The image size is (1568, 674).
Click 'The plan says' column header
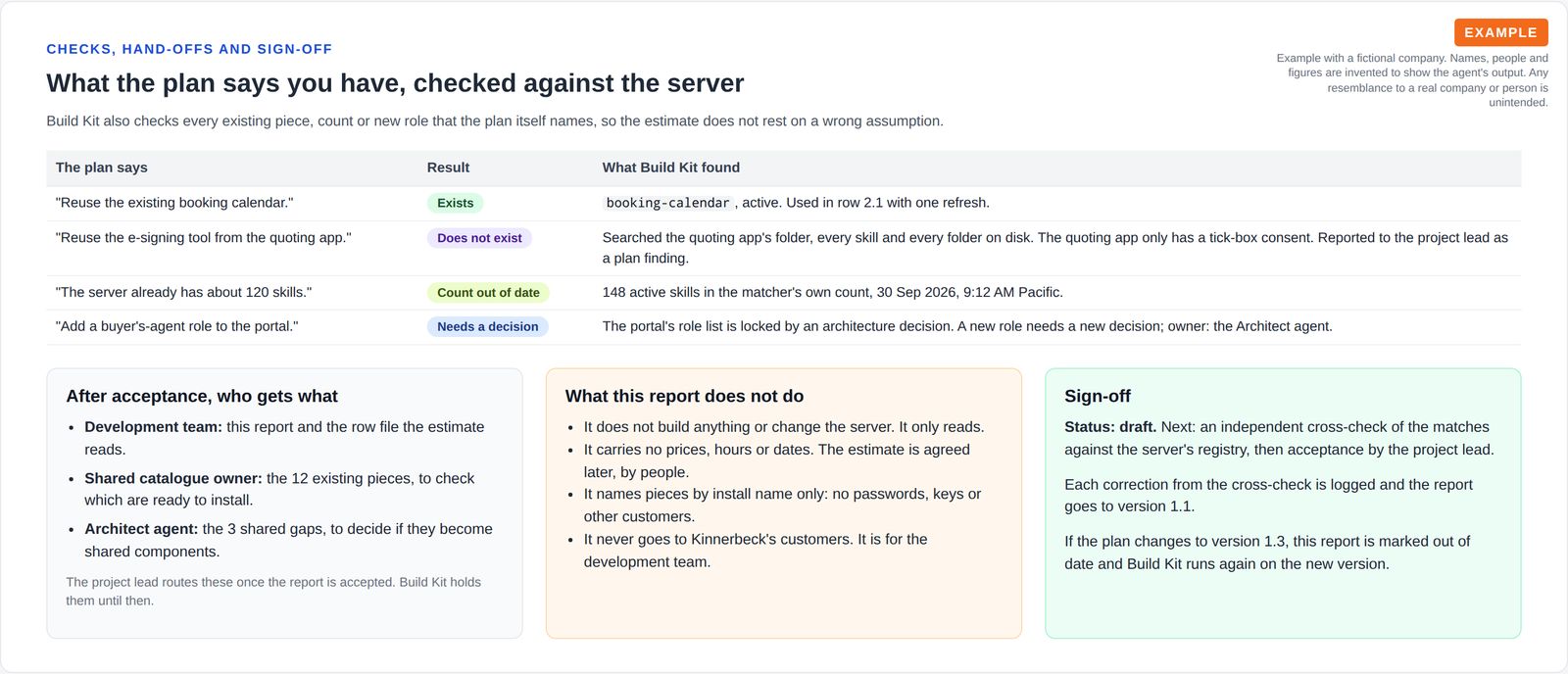point(102,168)
